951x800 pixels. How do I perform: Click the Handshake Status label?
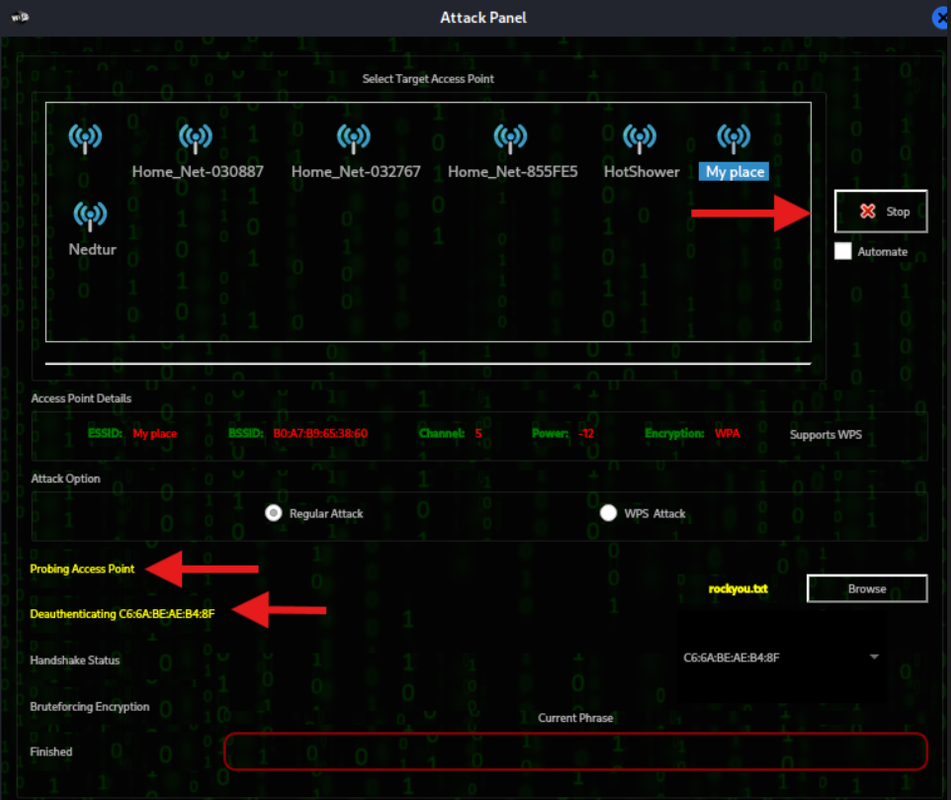75,661
